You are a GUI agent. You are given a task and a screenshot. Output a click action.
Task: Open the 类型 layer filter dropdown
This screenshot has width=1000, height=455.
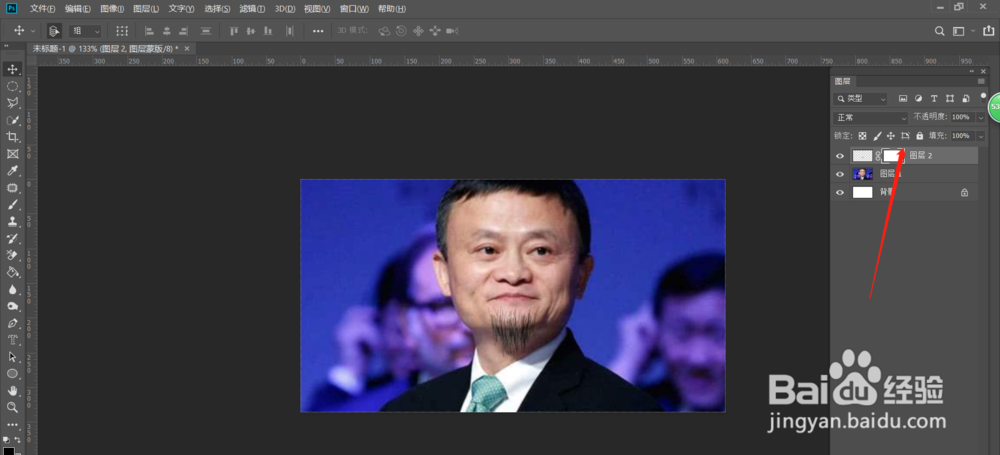(x=860, y=99)
